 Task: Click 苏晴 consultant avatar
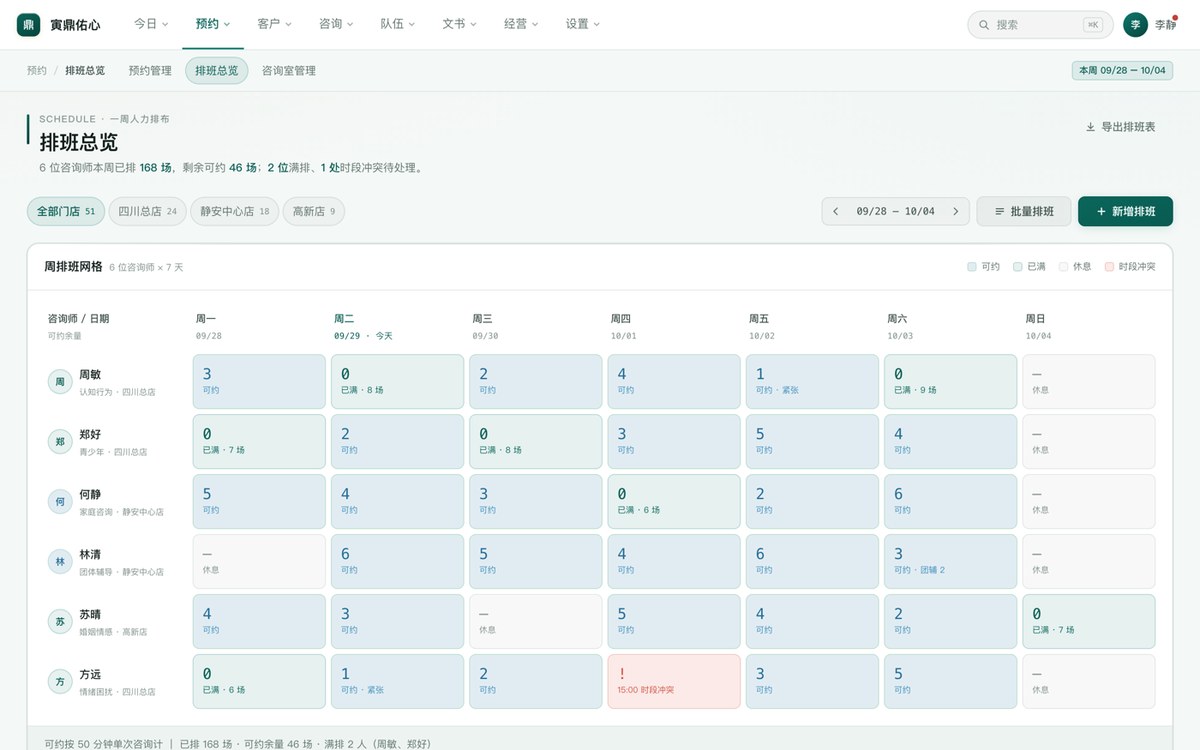pyautogui.click(x=60, y=621)
